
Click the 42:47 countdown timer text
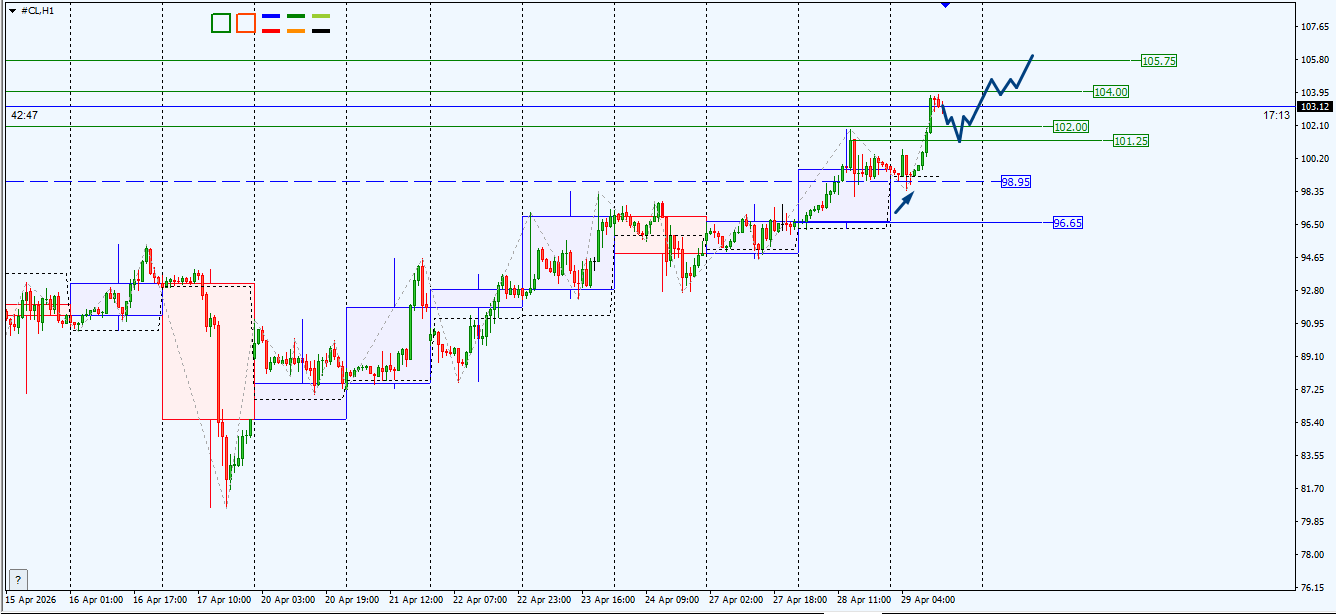pos(24,116)
